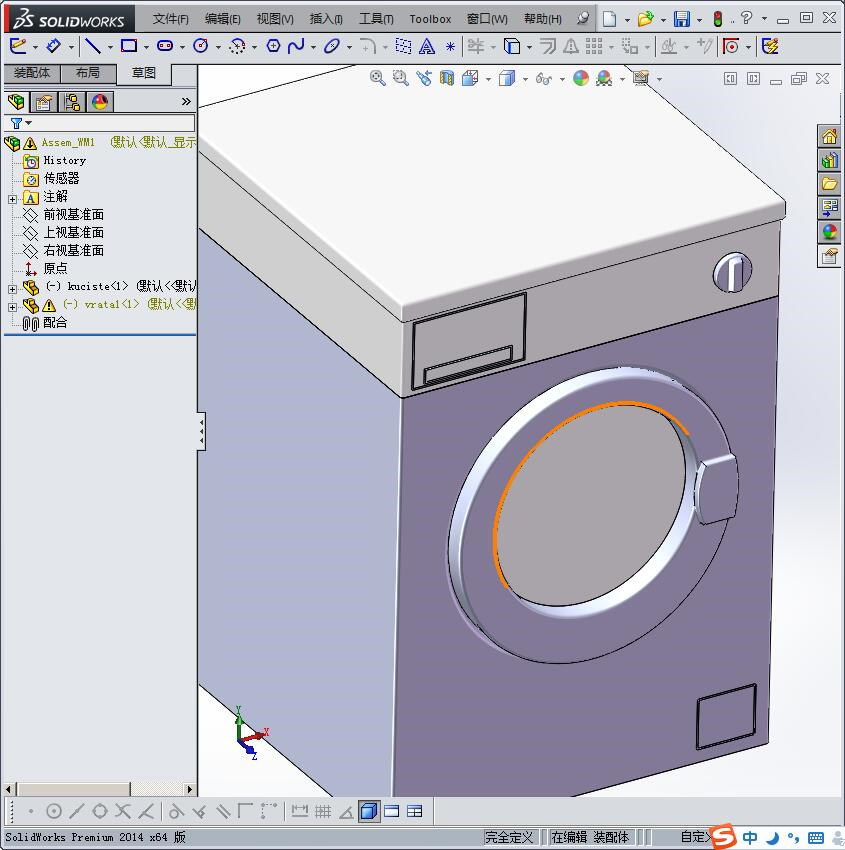
Task: Open the 插入 menu
Action: tap(326, 19)
